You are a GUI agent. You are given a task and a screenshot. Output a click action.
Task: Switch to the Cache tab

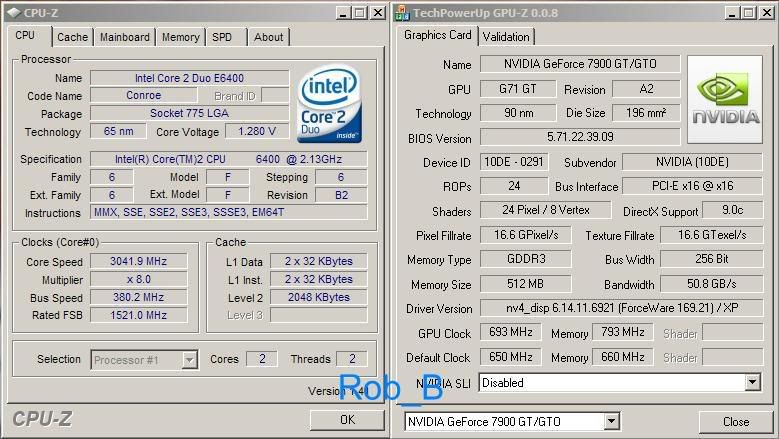coord(72,37)
